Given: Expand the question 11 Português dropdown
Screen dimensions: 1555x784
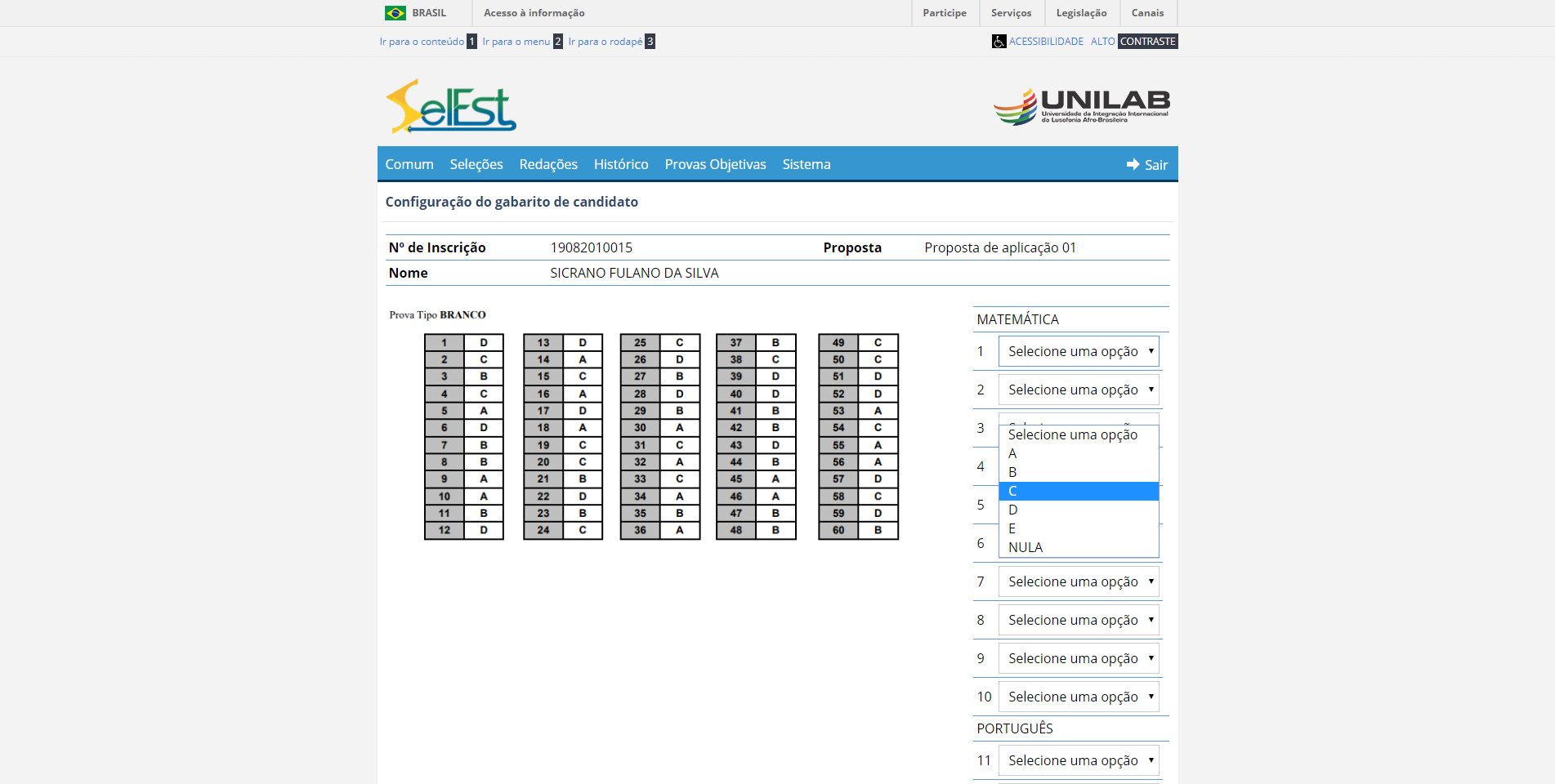Looking at the screenshot, I should pyautogui.click(x=1078, y=760).
